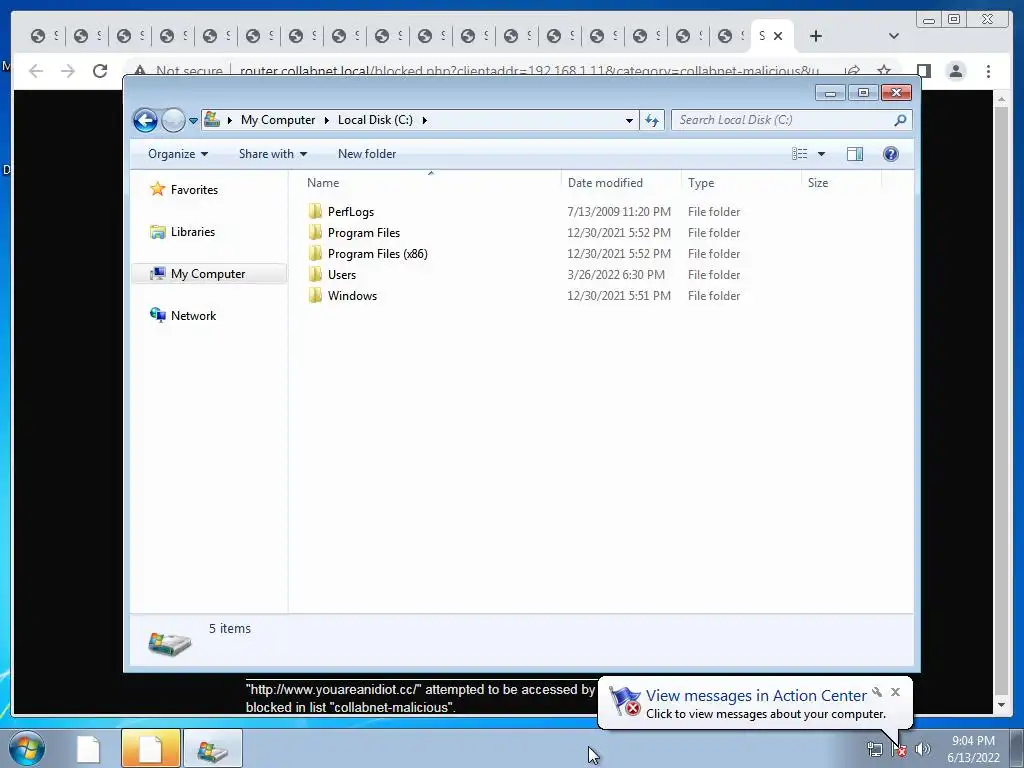Open the Windows Start menu

(27, 748)
